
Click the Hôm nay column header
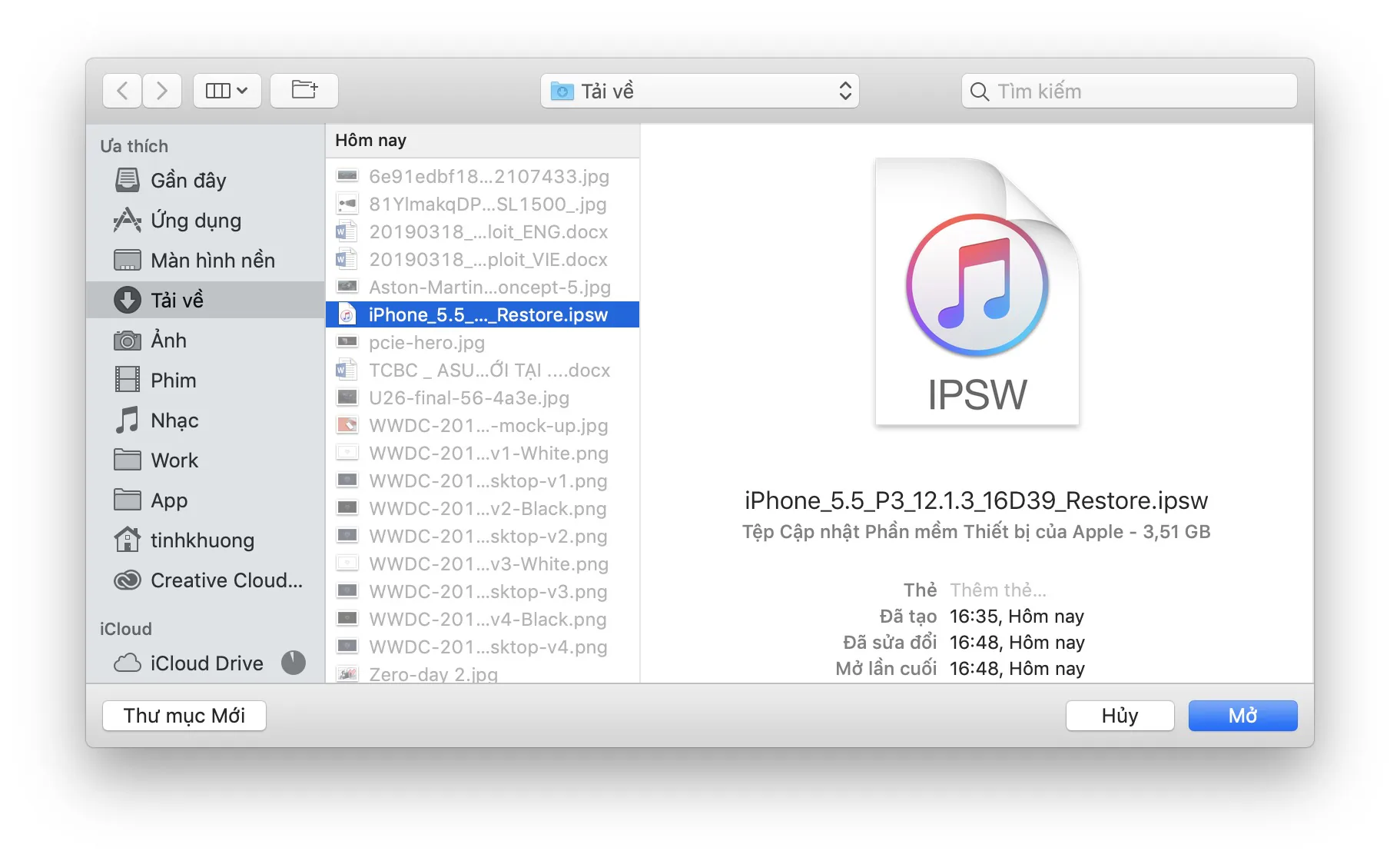483,141
